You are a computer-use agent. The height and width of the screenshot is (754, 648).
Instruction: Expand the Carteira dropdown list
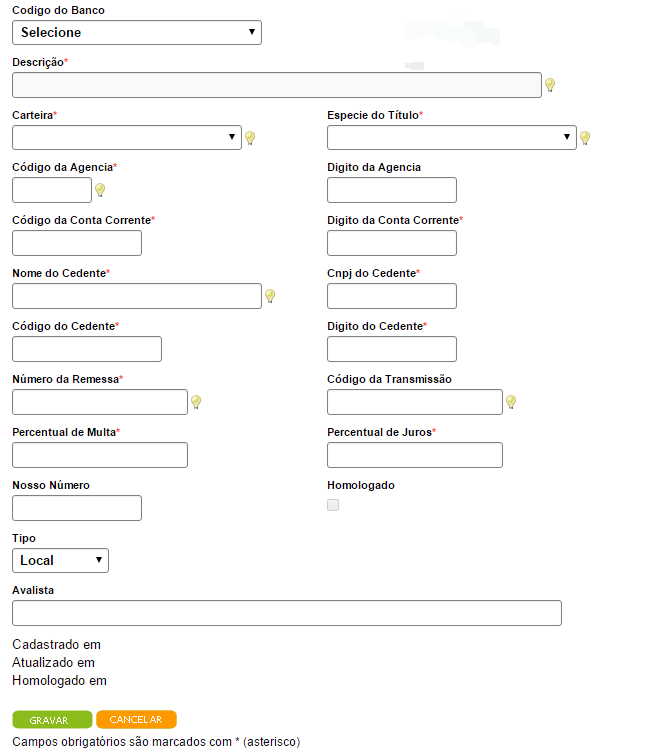click(127, 137)
